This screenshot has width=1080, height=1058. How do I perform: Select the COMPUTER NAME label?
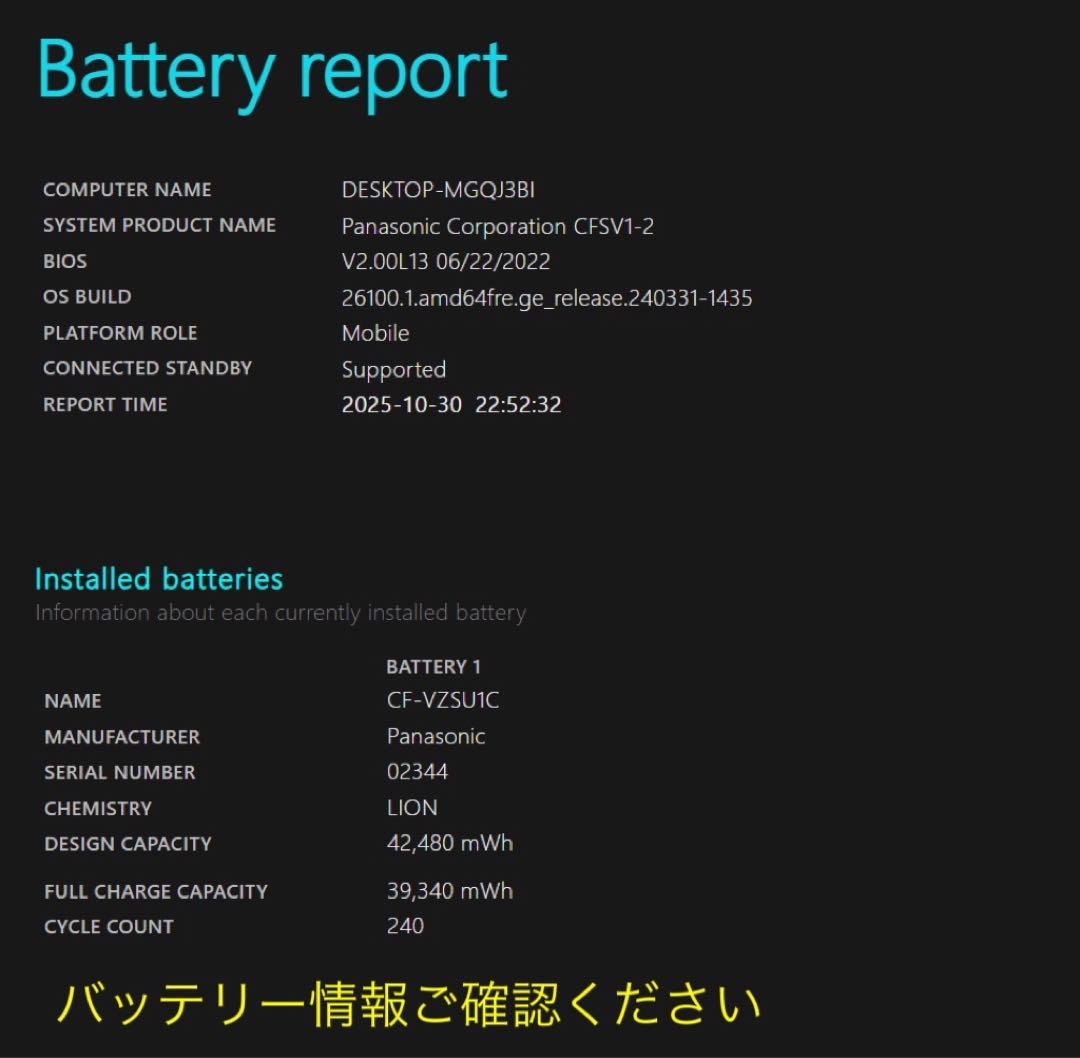(x=127, y=189)
